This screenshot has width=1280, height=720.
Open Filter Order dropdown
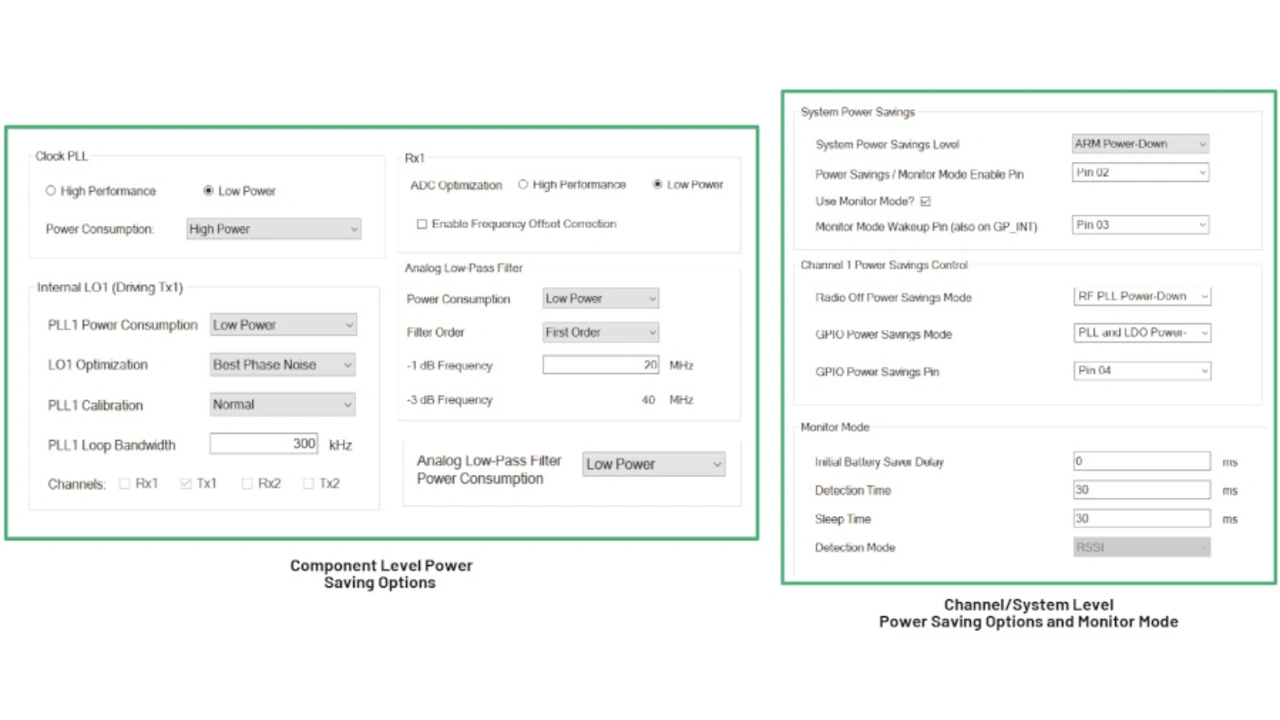(600, 332)
